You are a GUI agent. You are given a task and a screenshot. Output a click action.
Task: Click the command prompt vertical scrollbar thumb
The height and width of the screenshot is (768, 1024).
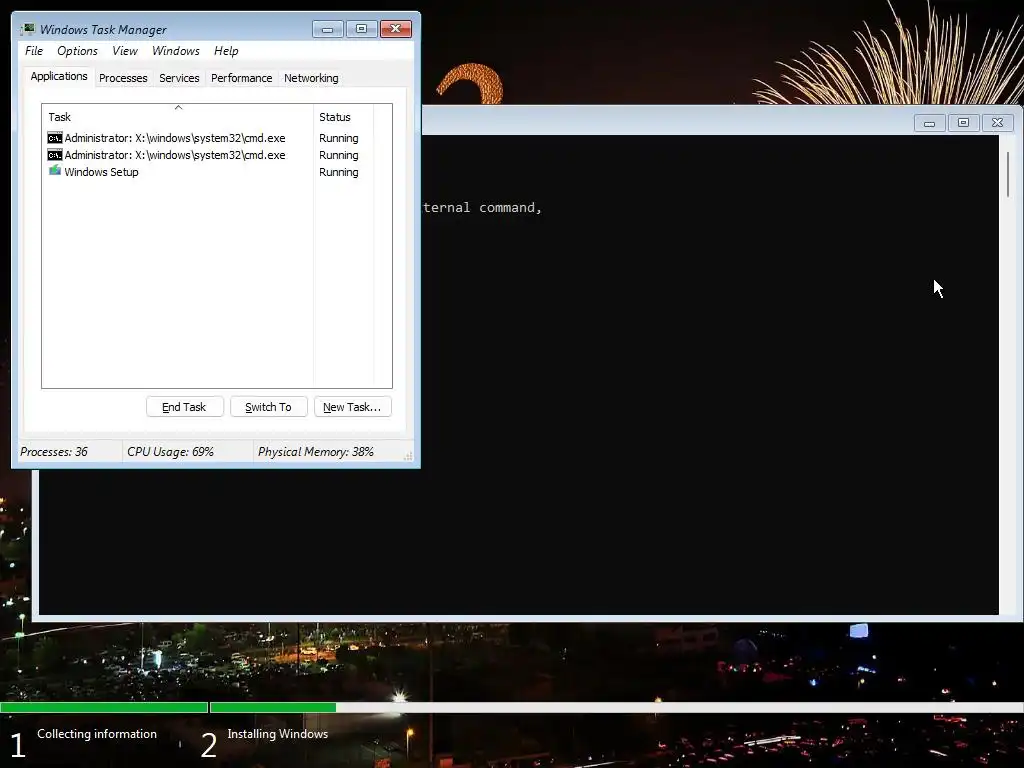click(1008, 174)
